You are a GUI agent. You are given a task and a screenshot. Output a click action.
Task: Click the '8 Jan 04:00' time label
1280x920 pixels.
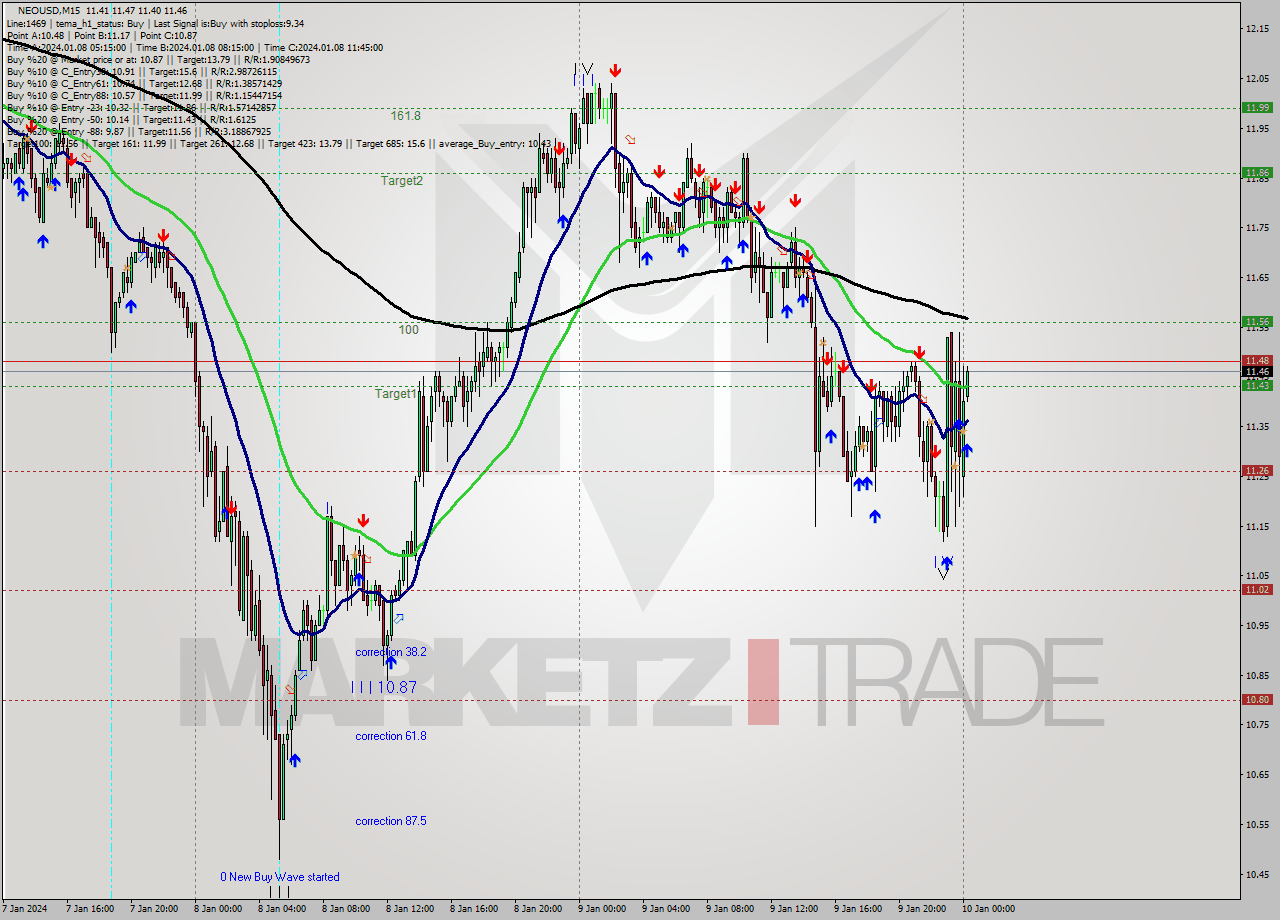[x=281, y=909]
